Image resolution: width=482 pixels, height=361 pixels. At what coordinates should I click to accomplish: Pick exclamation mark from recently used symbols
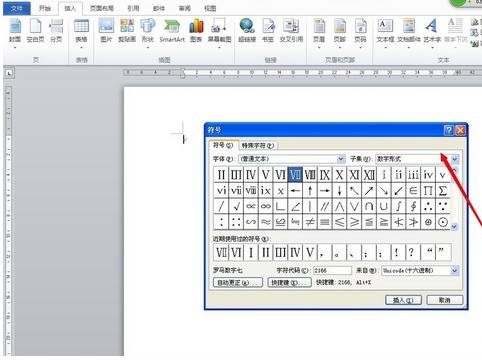tap(397, 252)
